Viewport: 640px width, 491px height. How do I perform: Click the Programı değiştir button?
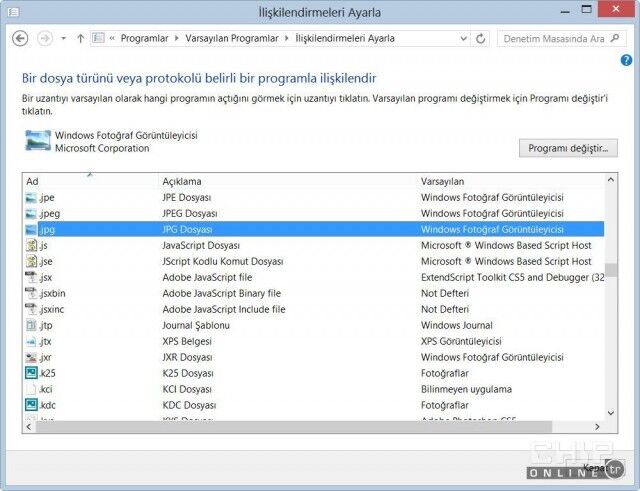pyautogui.click(x=567, y=148)
